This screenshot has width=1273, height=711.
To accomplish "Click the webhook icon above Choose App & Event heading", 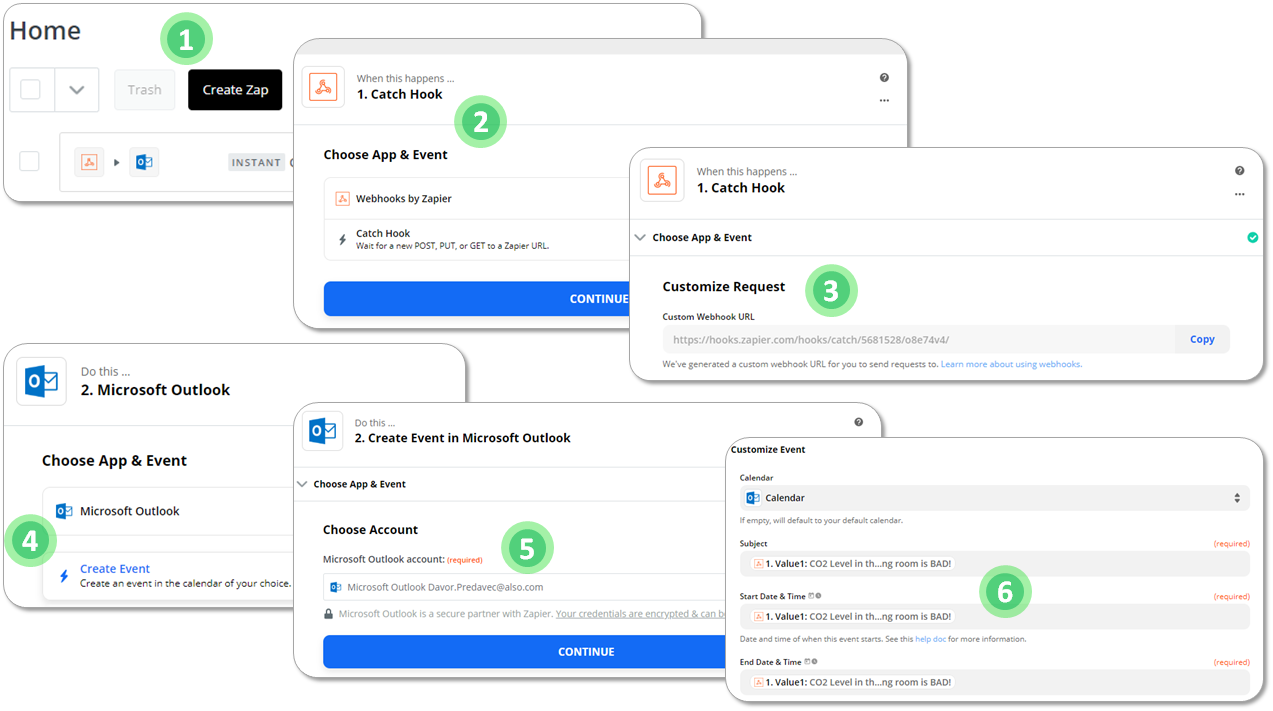I will pos(323,87).
